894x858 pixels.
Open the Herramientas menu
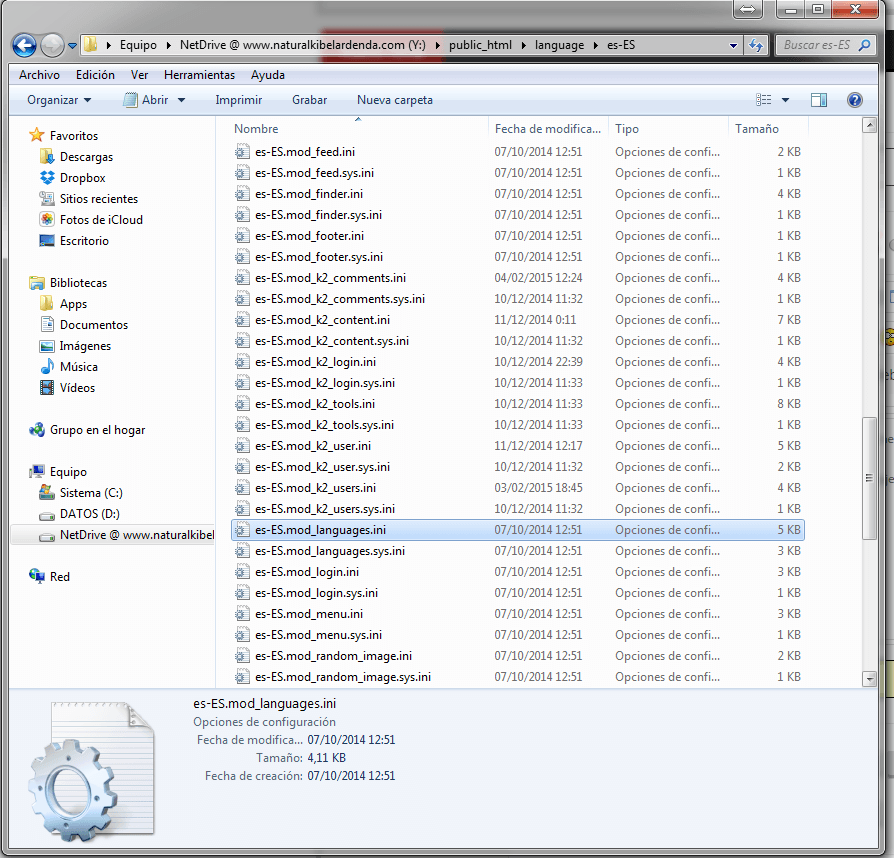(x=200, y=75)
